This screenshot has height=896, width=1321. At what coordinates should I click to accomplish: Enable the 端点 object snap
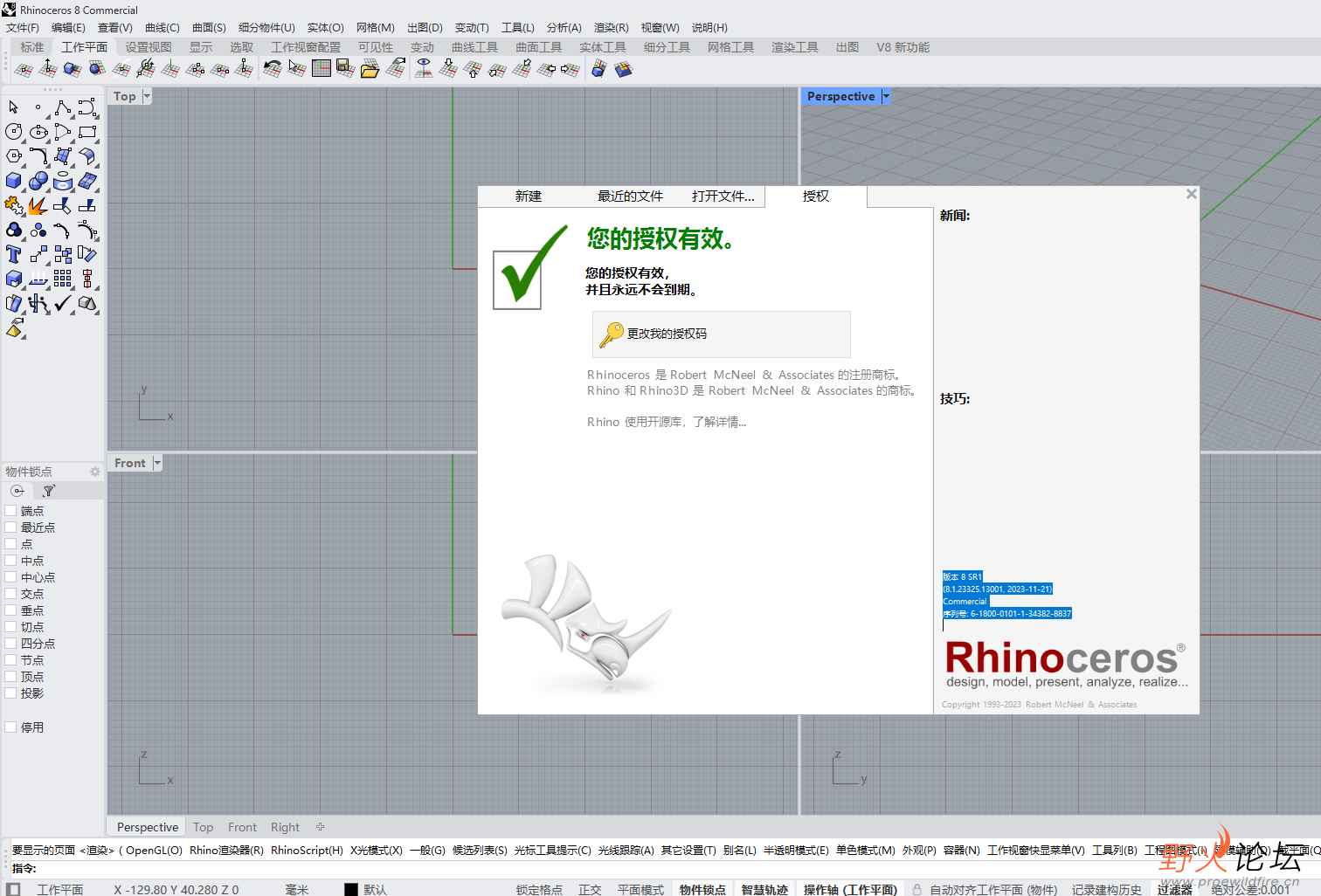pos(10,511)
